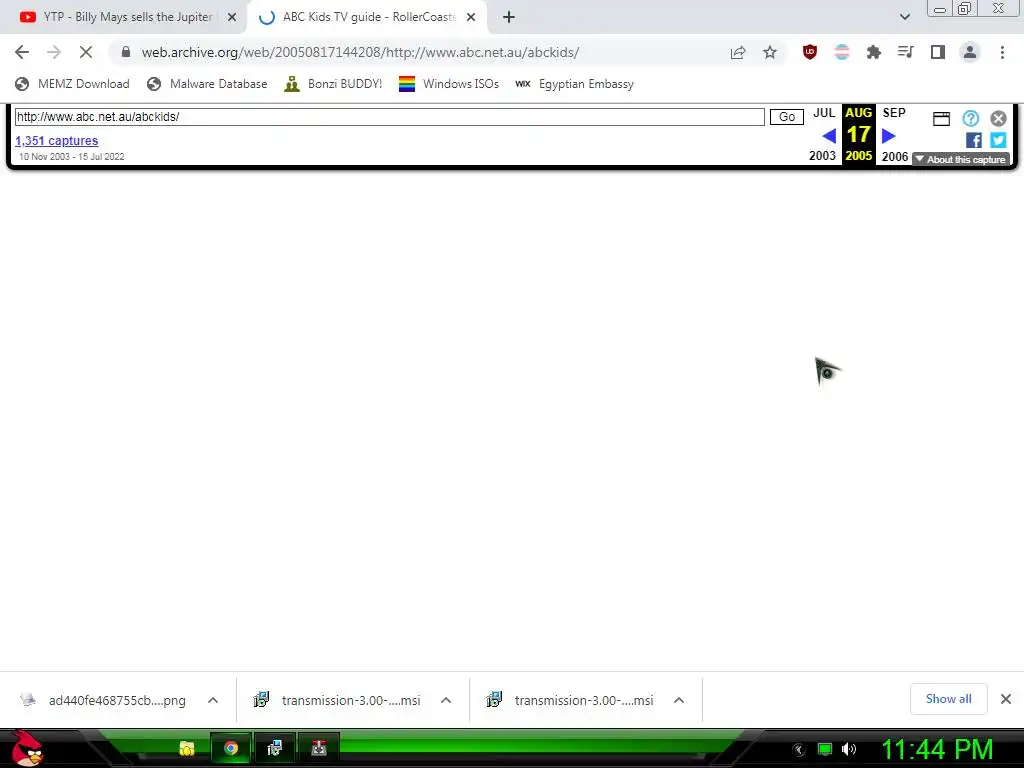This screenshot has height=768, width=1024.
Task: Open the striped flag extension icon
Action: 842,52
